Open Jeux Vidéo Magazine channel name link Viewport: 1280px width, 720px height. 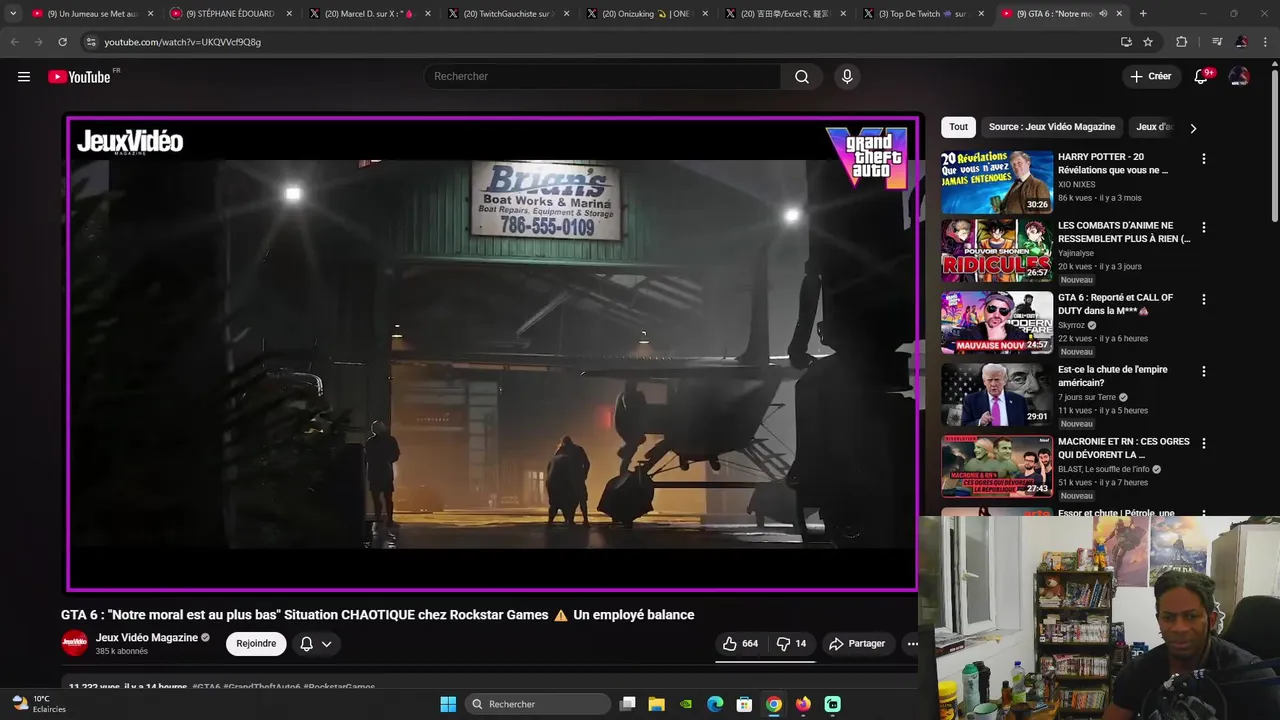click(147, 638)
